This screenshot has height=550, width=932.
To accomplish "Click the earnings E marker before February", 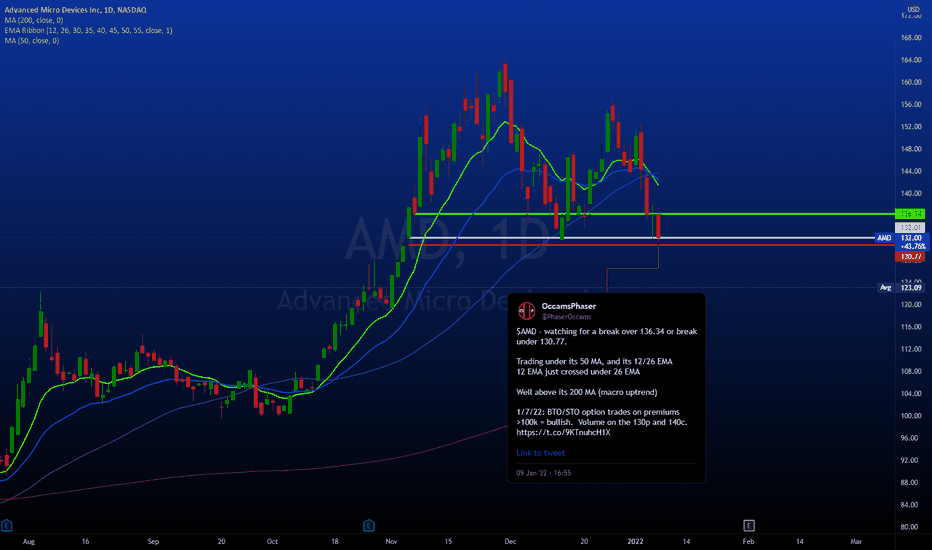I will [x=749, y=525].
